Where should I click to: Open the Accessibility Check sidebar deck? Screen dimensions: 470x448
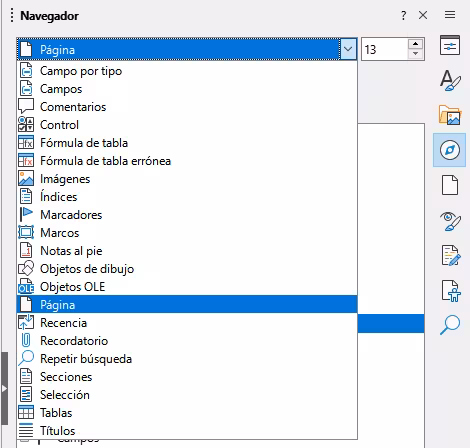pos(451,291)
